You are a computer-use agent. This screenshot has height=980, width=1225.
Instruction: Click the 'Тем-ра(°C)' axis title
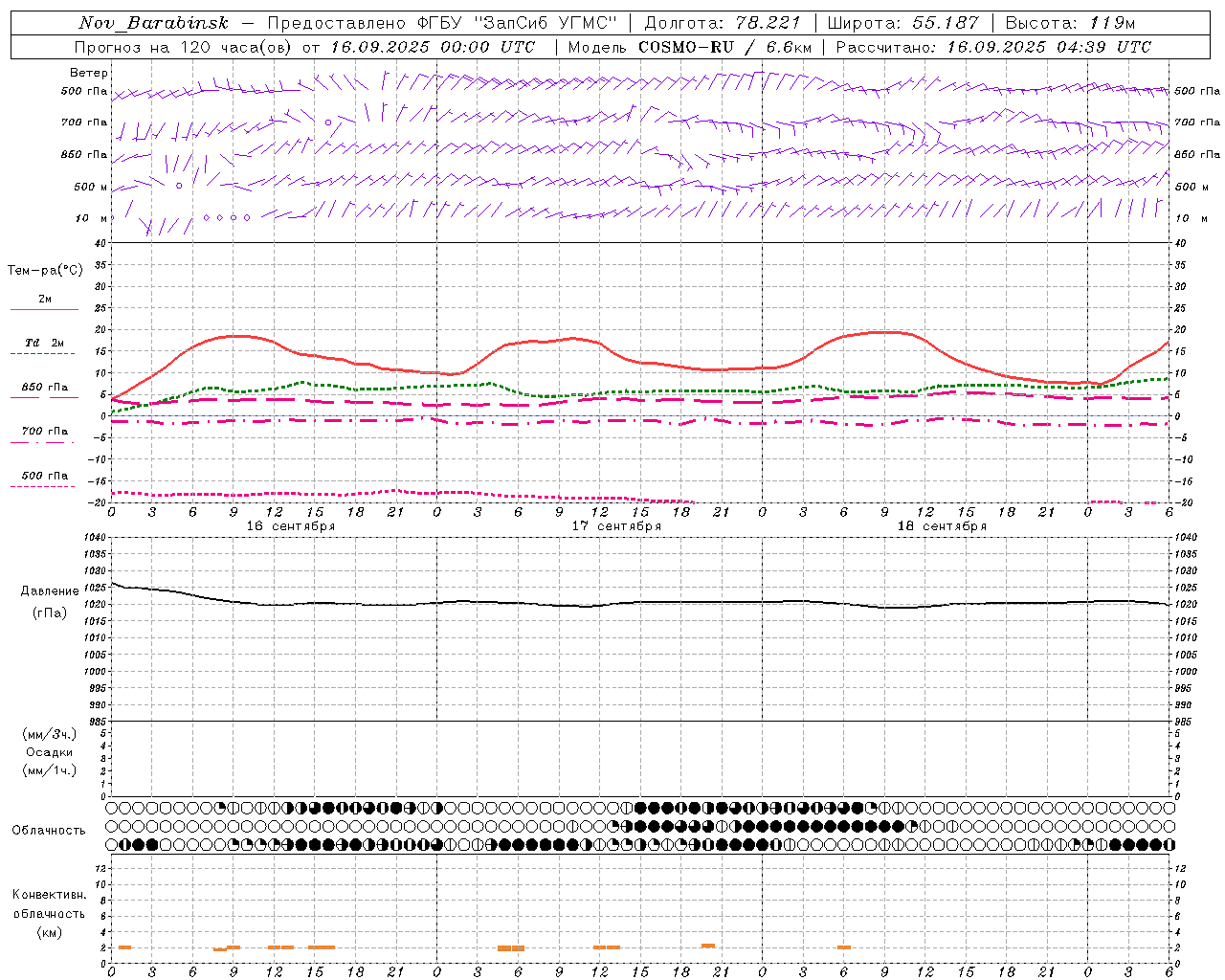45,271
